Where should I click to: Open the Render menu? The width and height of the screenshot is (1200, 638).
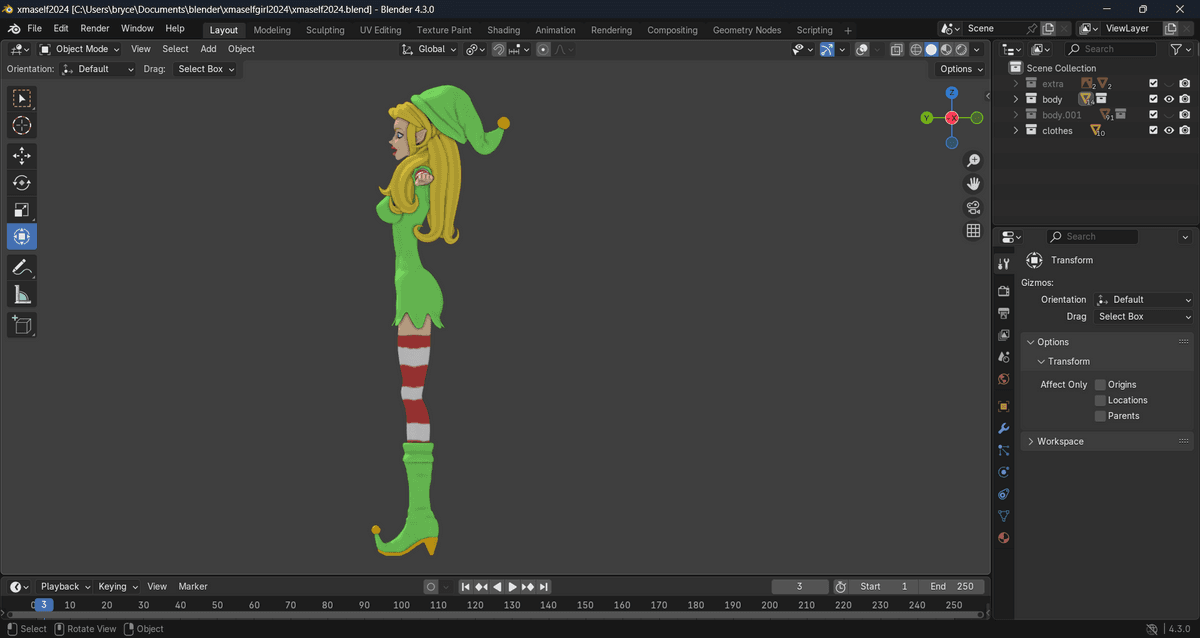tap(95, 29)
